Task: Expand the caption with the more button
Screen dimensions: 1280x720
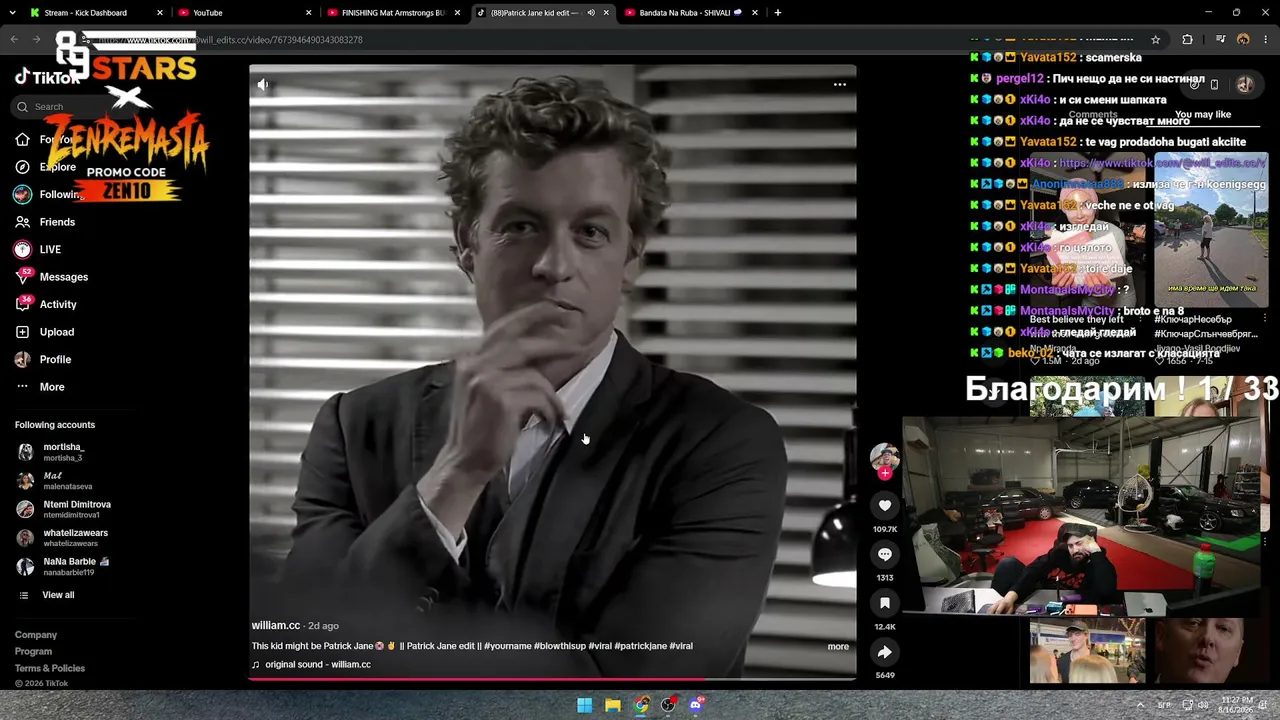Action: pyautogui.click(x=838, y=647)
